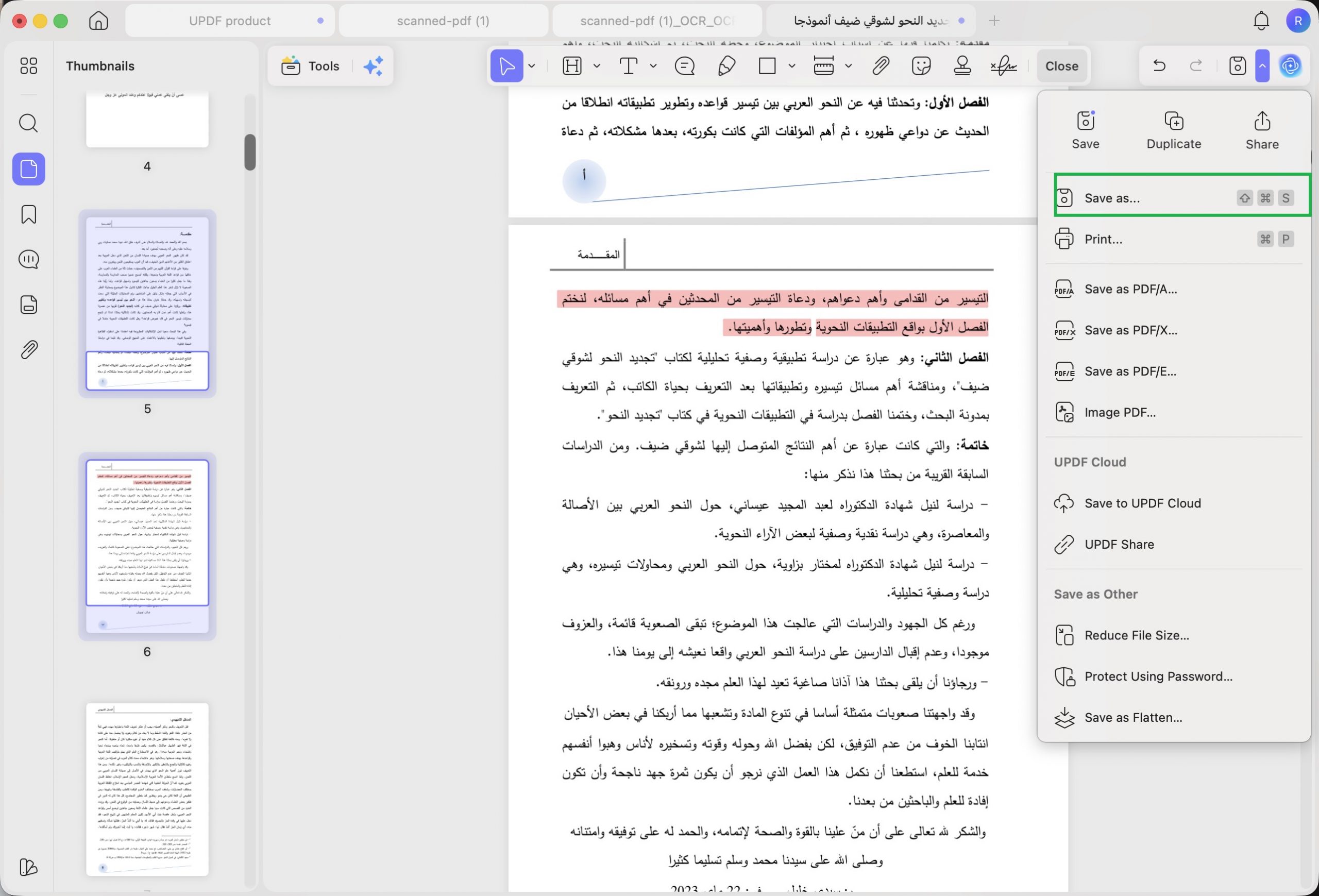Click Duplicate in the save menu

1174,130
